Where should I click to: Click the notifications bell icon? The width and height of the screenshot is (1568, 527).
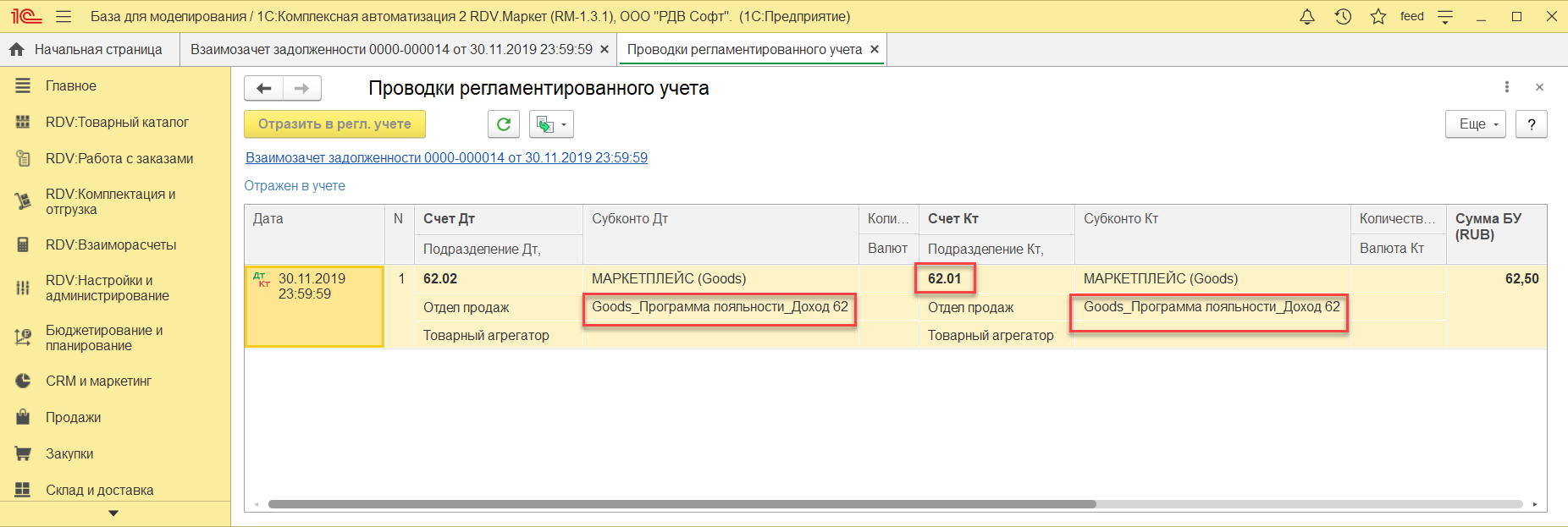point(1307,17)
